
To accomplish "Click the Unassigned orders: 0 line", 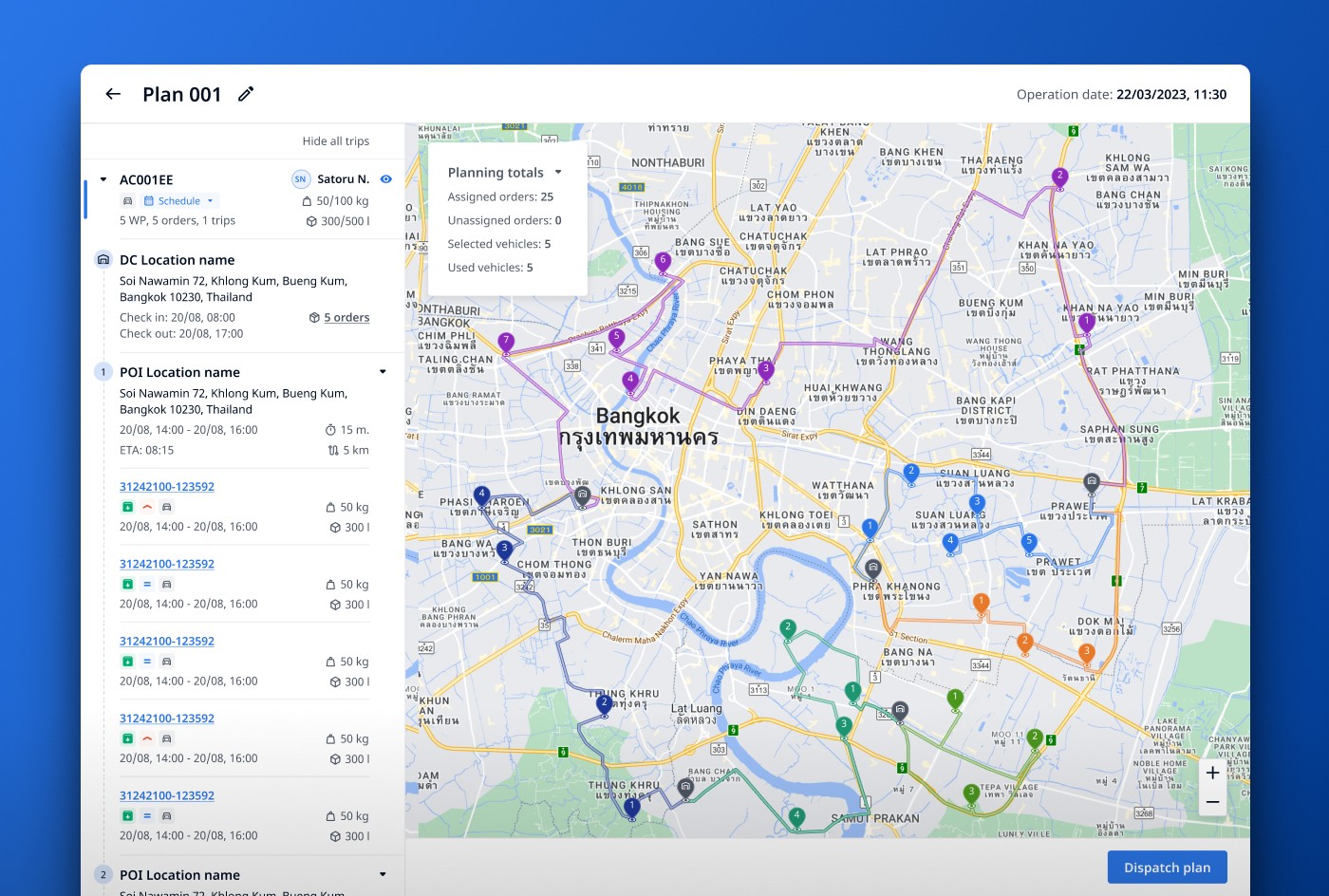I will point(504,220).
